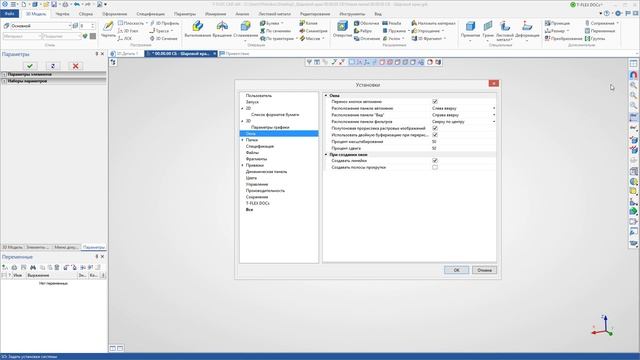Viewport: 640px width, 360px height.
Task: Click the Сглаживание (Blend) tool icon
Action: (x=245, y=27)
